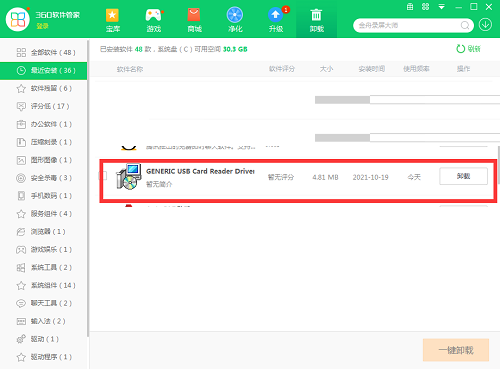
Task: Open the 游戏 games tab
Action: 153,20
